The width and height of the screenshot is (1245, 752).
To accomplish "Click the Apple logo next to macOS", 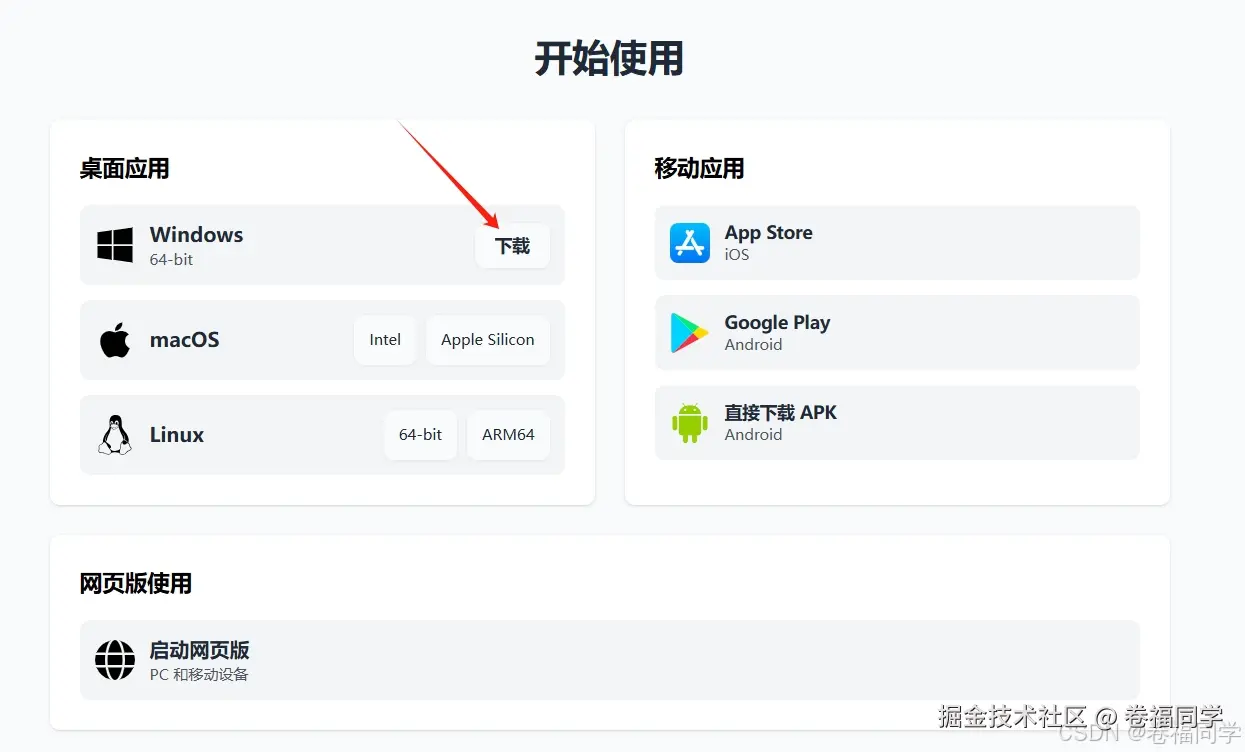I will point(113,339).
